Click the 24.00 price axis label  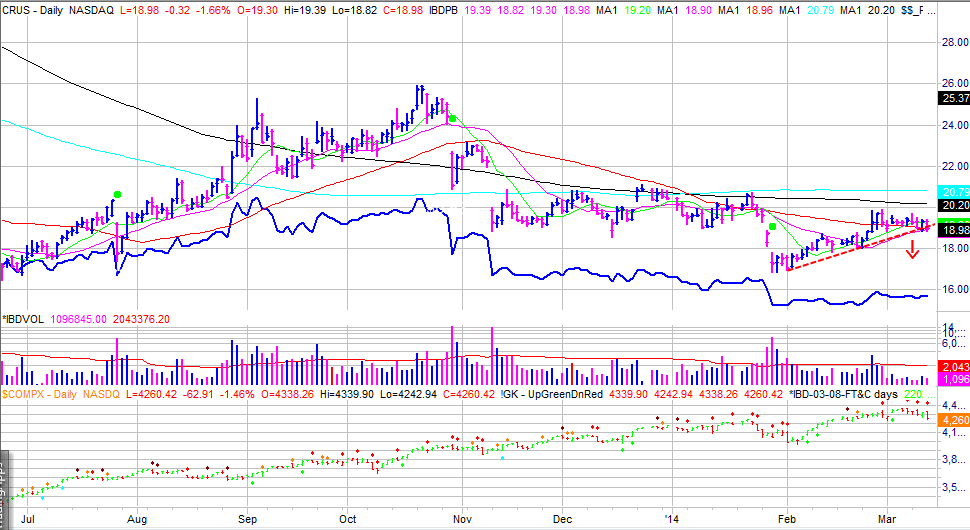(955, 125)
